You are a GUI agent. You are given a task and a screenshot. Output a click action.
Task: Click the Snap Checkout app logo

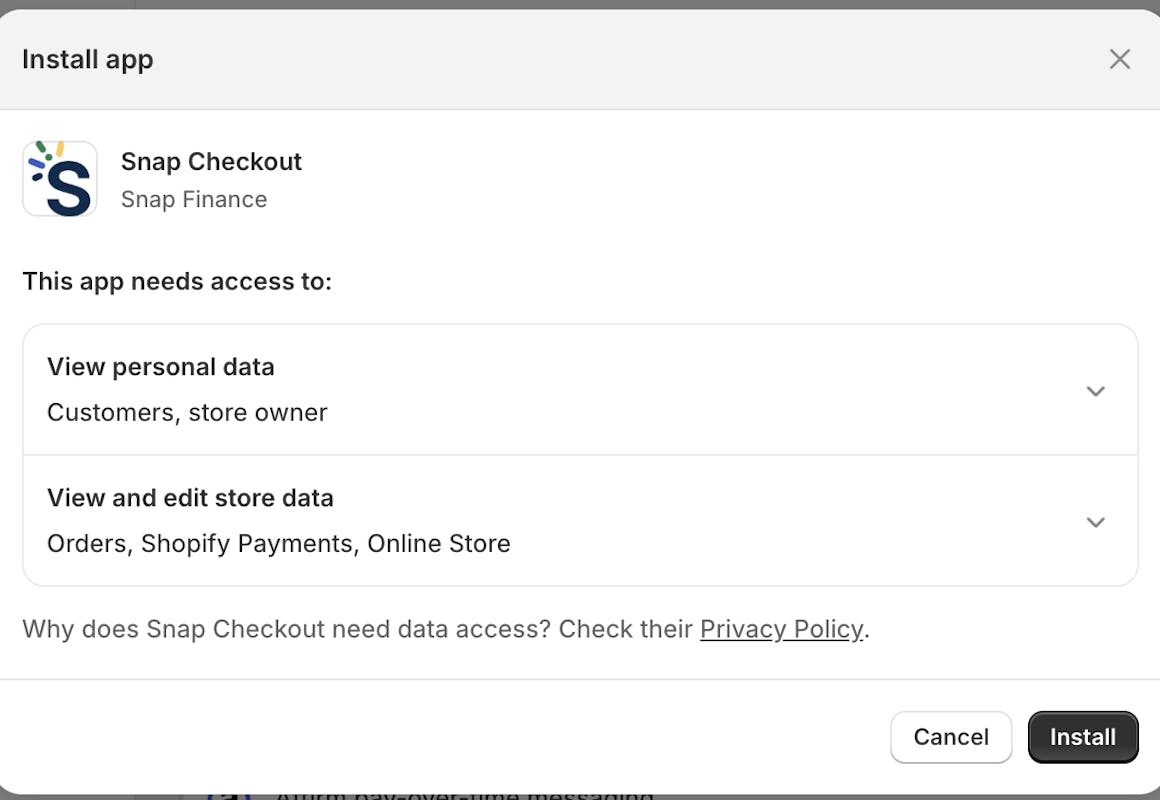click(60, 179)
